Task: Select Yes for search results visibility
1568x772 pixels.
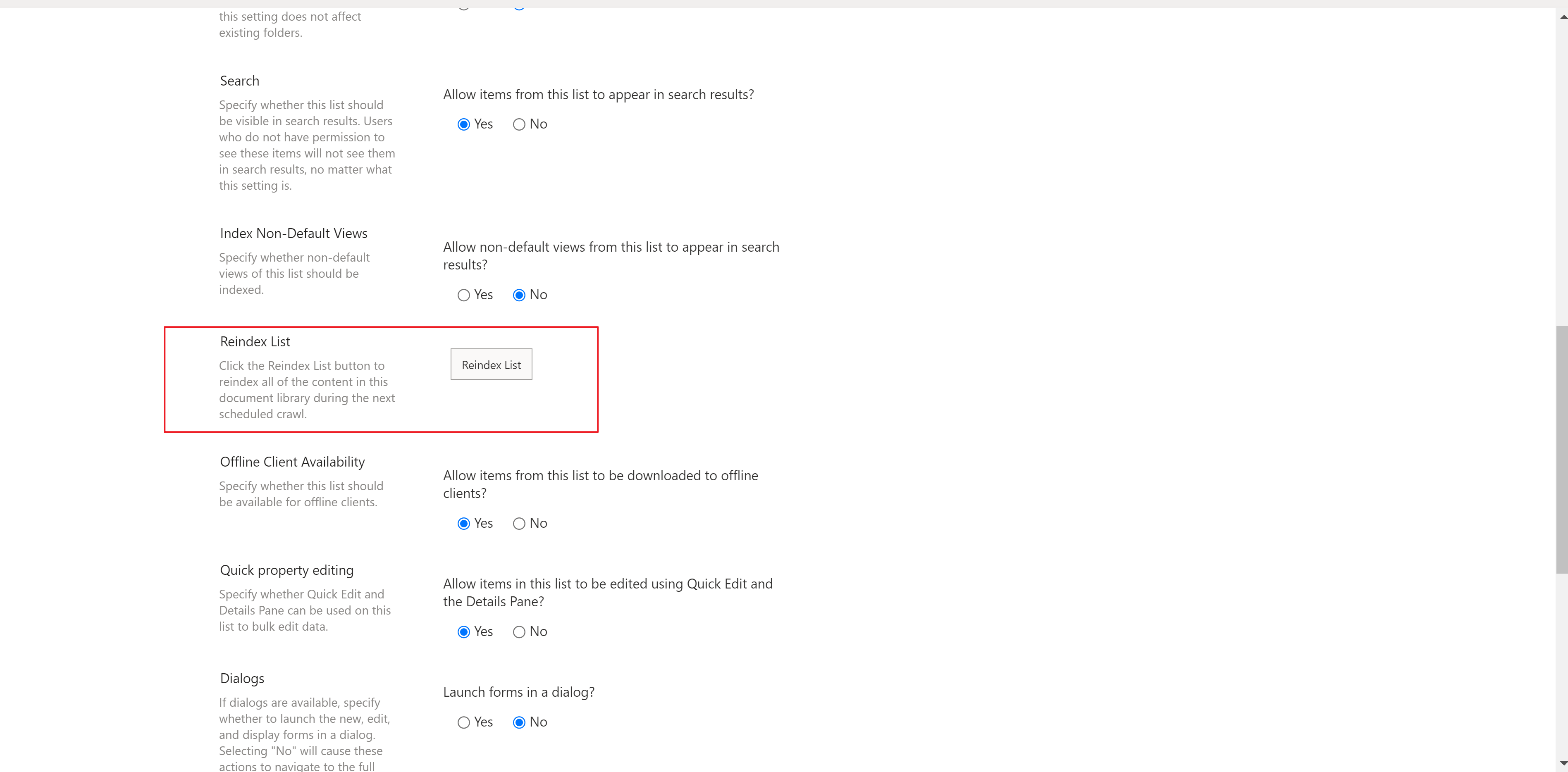Action: point(463,124)
